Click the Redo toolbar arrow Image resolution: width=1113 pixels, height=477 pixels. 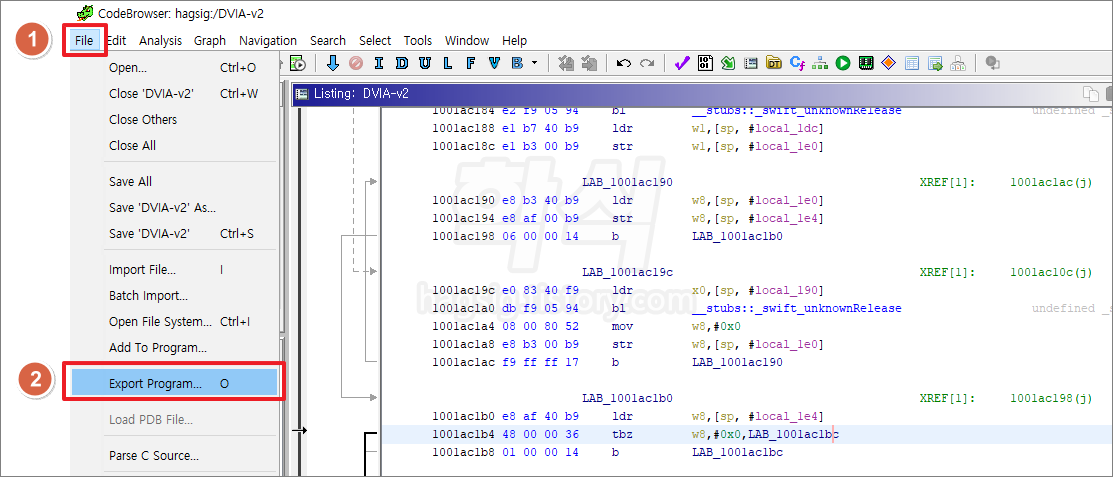(x=647, y=63)
